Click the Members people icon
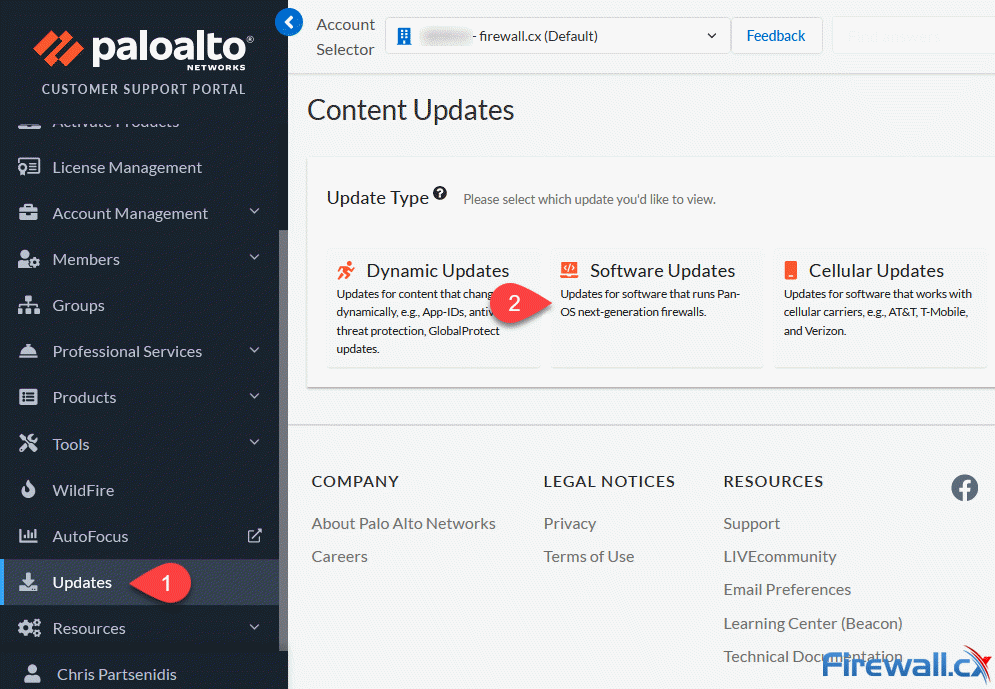The image size is (995, 689). [29, 259]
